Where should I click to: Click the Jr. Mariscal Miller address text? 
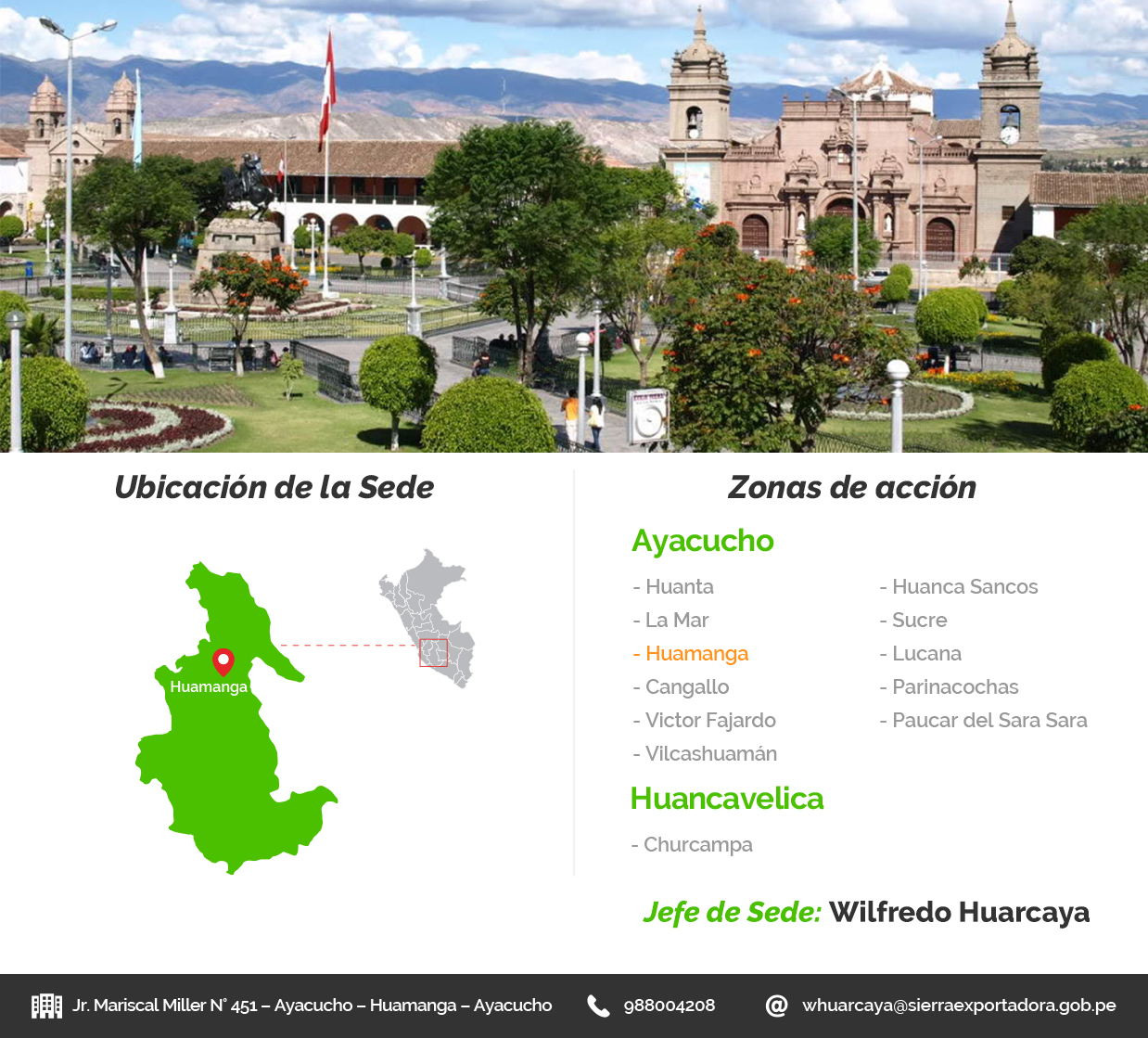[x=313, y=1006]
